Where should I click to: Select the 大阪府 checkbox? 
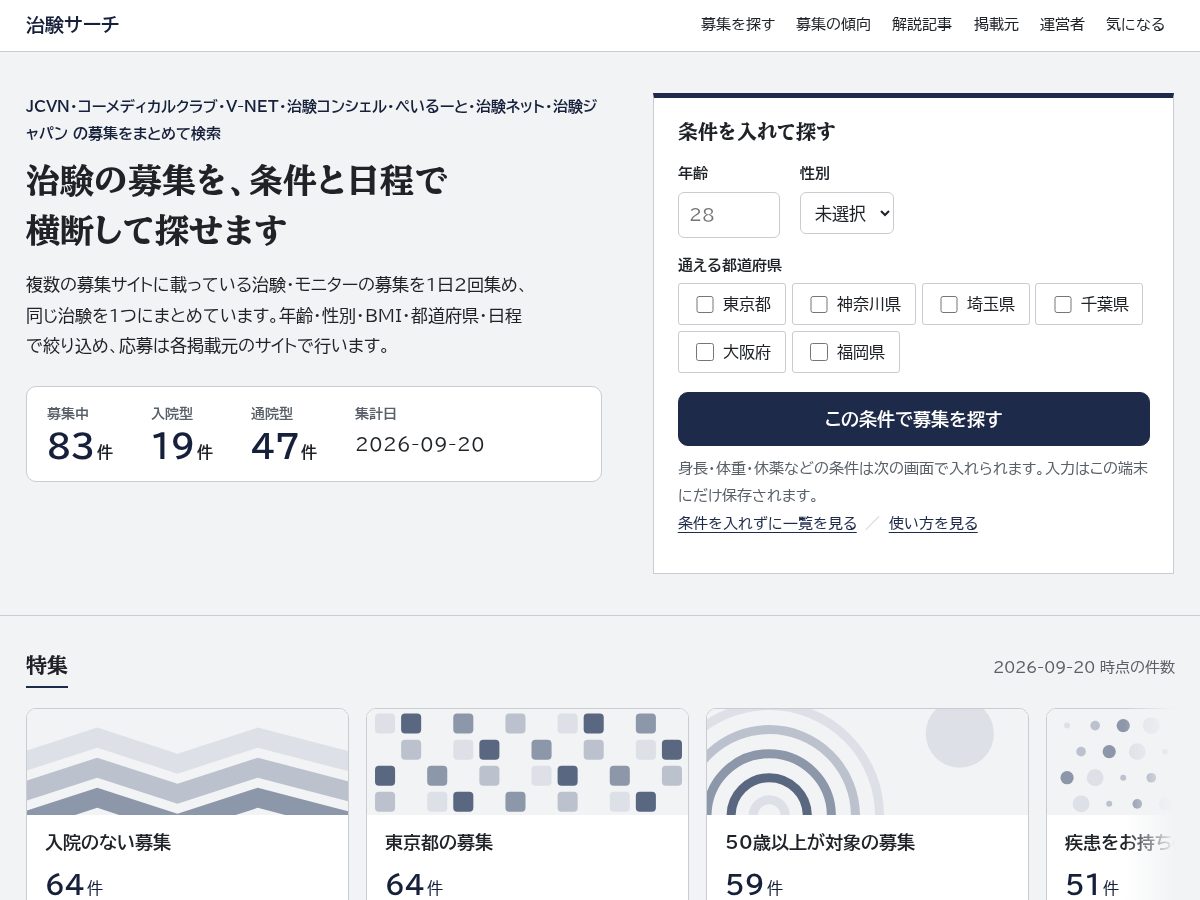(x=705, y=352)
